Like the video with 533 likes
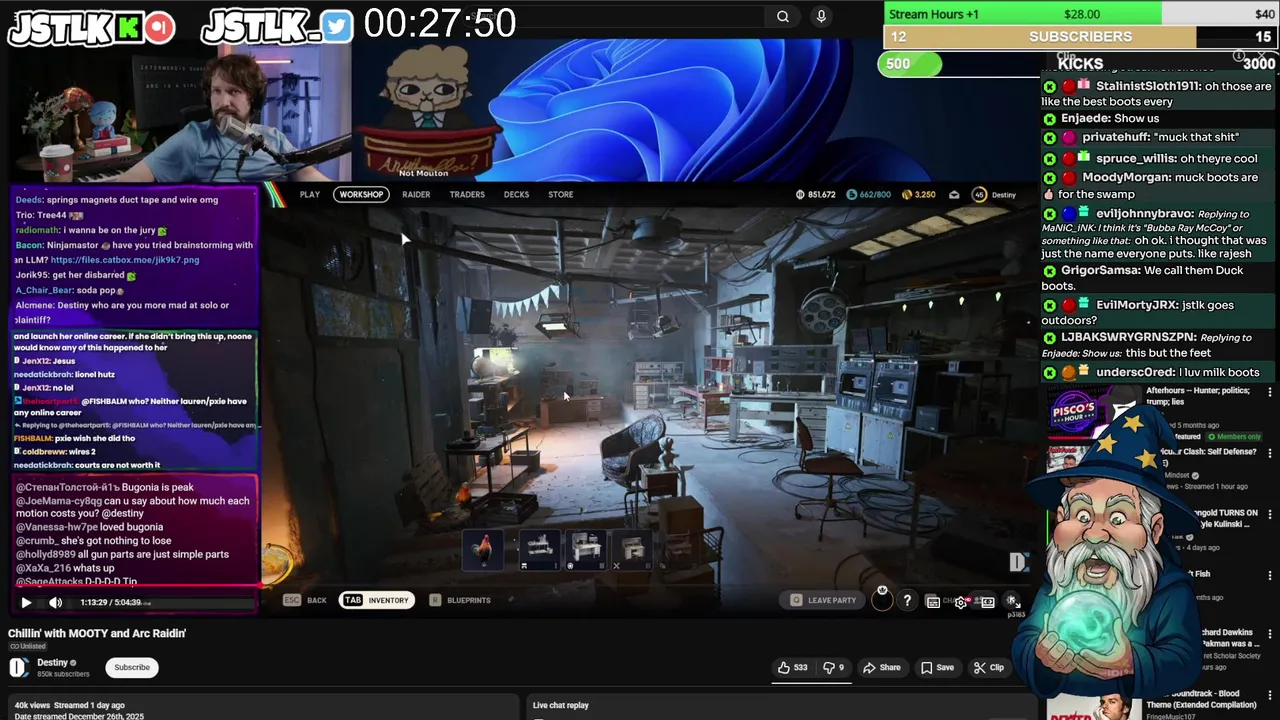Image resolution: width=1280 pixels, height=720 pixels. [793, 667]
